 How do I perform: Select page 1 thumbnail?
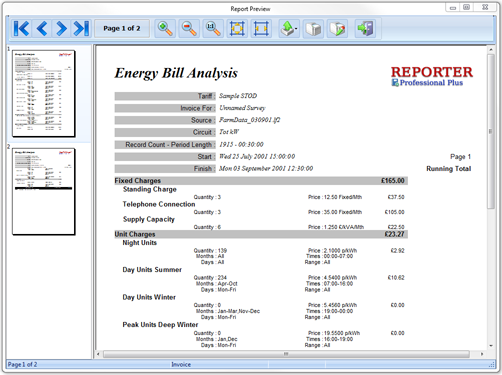click(44, 93)
